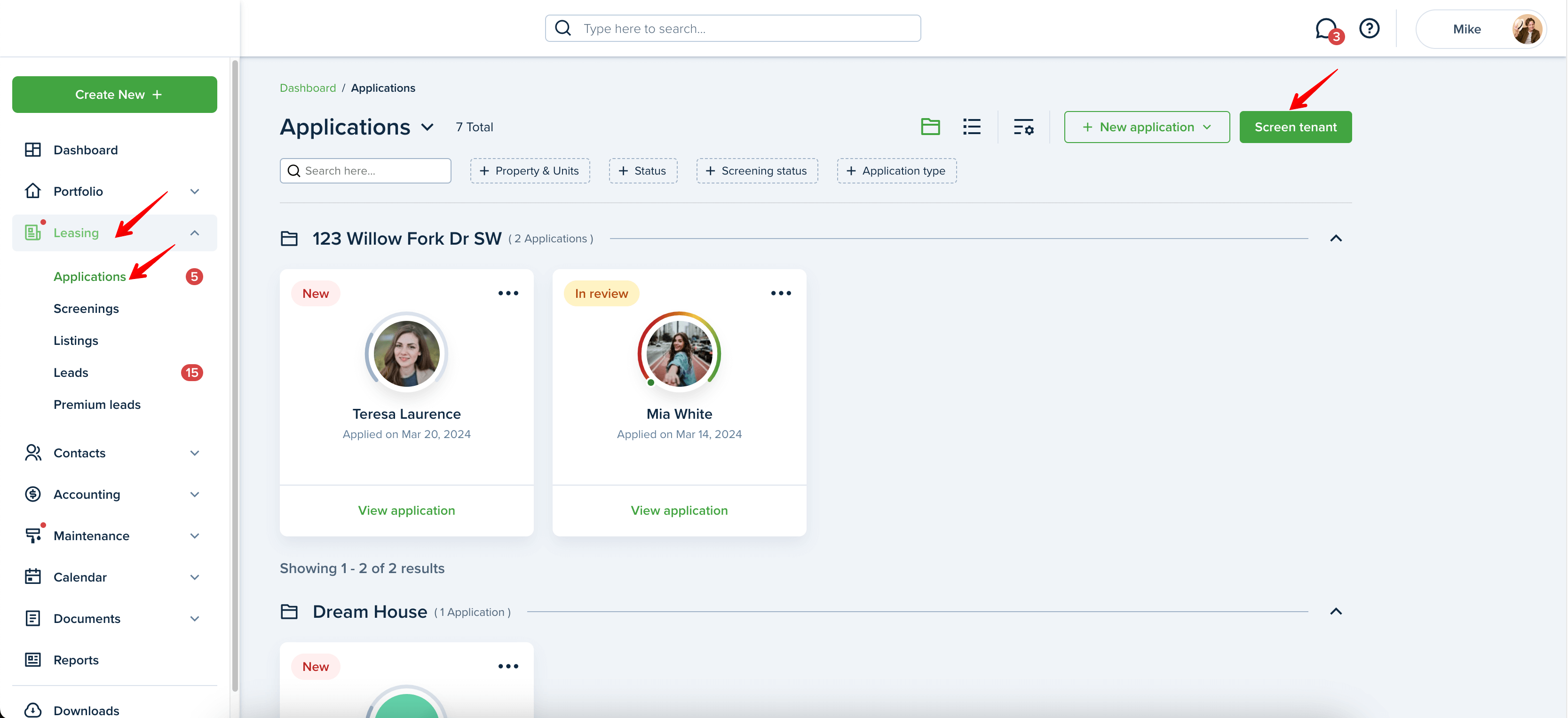Open the New application dropdown
1568x718 pixels.
tap(1147, 127)
